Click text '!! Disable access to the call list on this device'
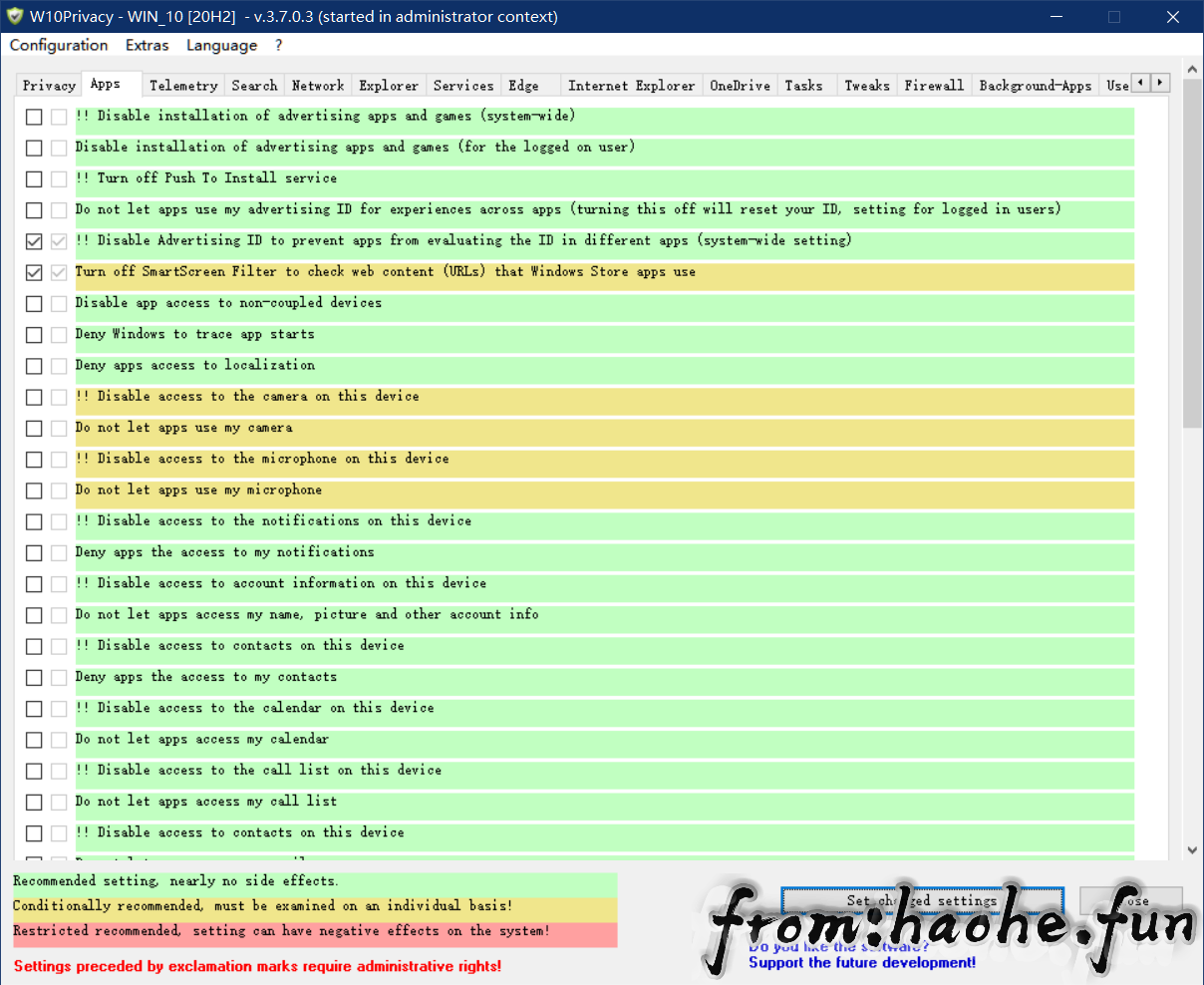The width and height of the screenshot is (1204, 985). (259, 771)
